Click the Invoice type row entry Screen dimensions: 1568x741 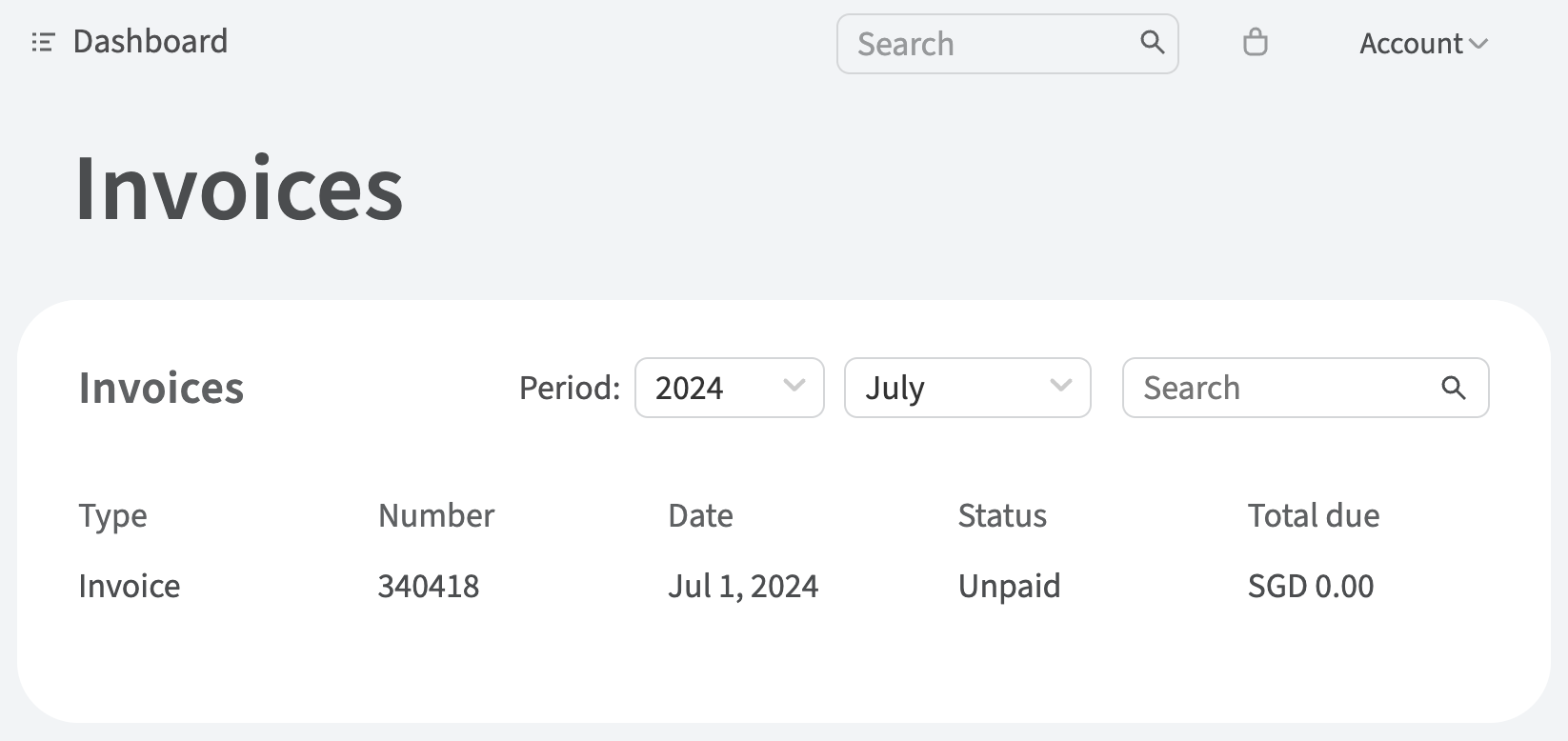130,586
